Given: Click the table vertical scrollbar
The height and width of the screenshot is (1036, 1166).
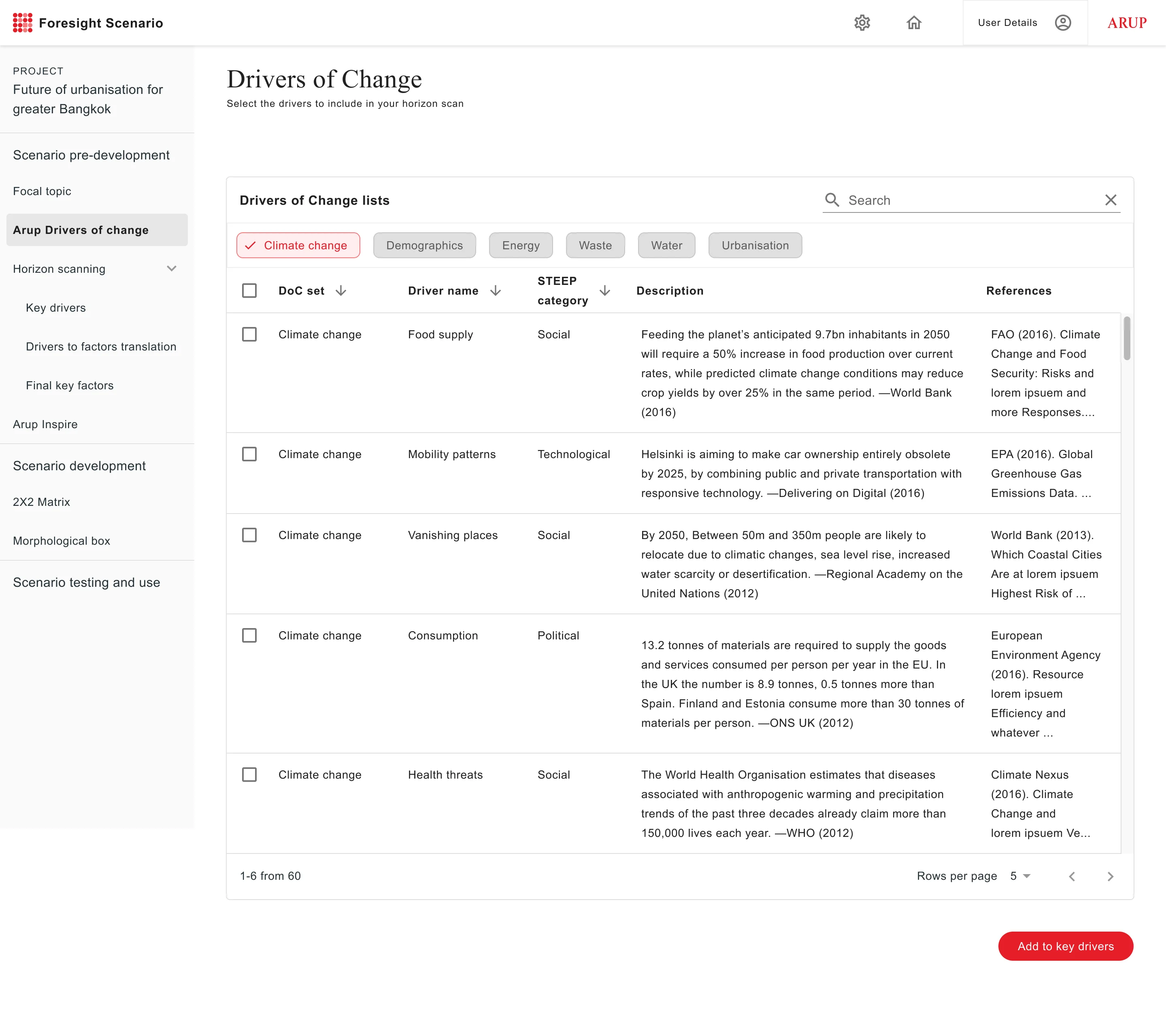Looking at the screenshot, I should point(1127,339).
